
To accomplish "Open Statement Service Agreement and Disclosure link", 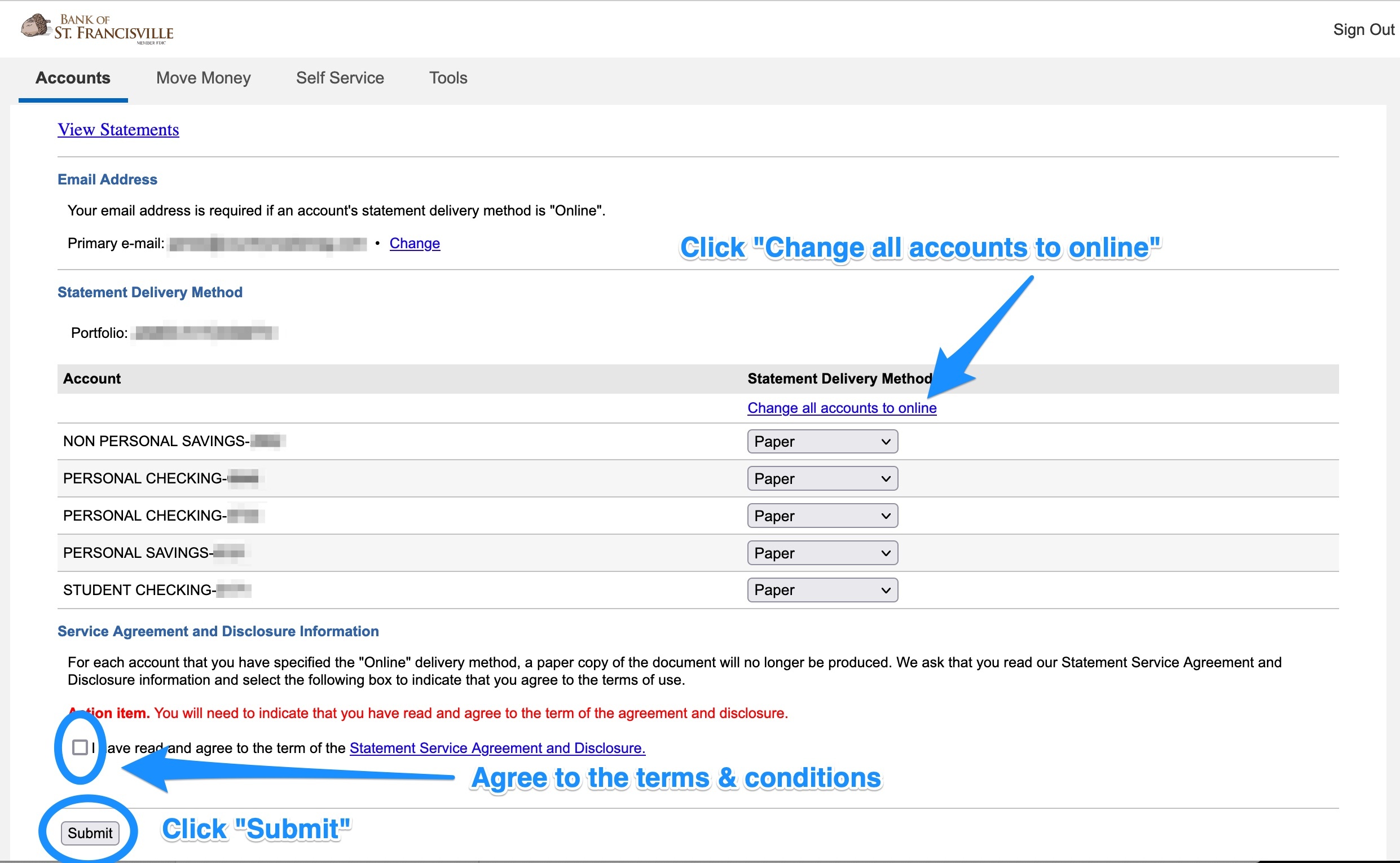I will pos(497,748).
